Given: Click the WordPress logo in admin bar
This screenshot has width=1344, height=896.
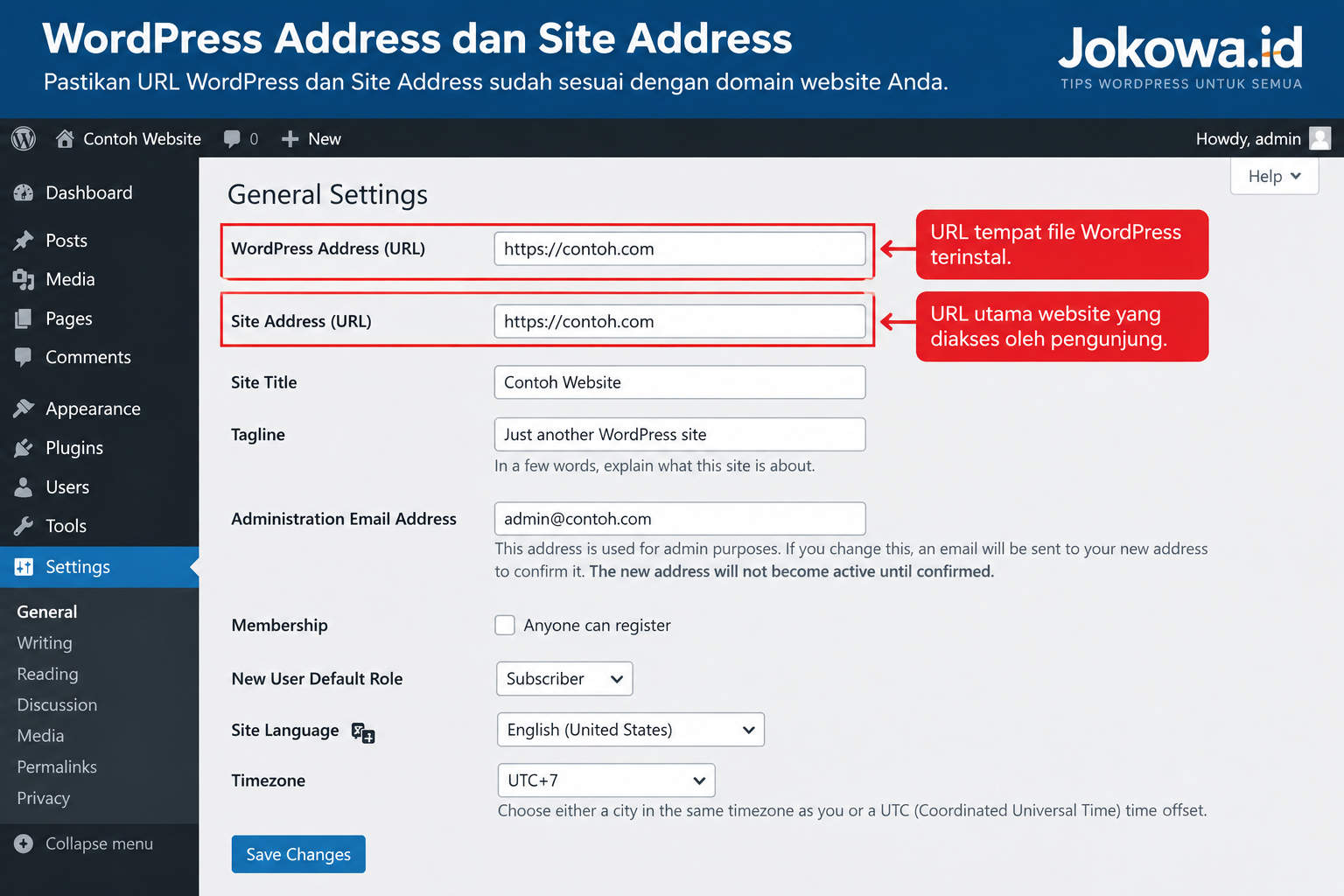Looking at the screenshot, I should coord(24,138).
